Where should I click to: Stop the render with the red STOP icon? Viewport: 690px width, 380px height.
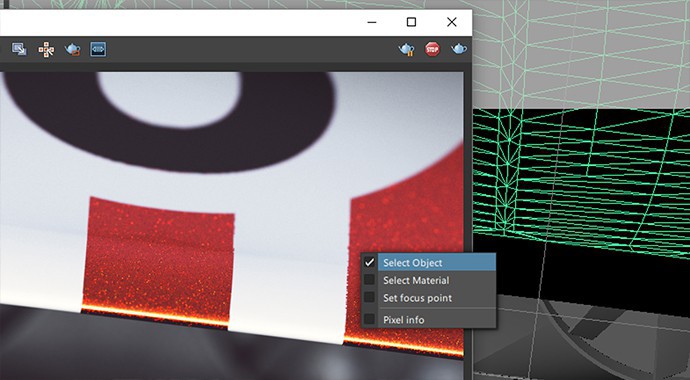[433, 49]
